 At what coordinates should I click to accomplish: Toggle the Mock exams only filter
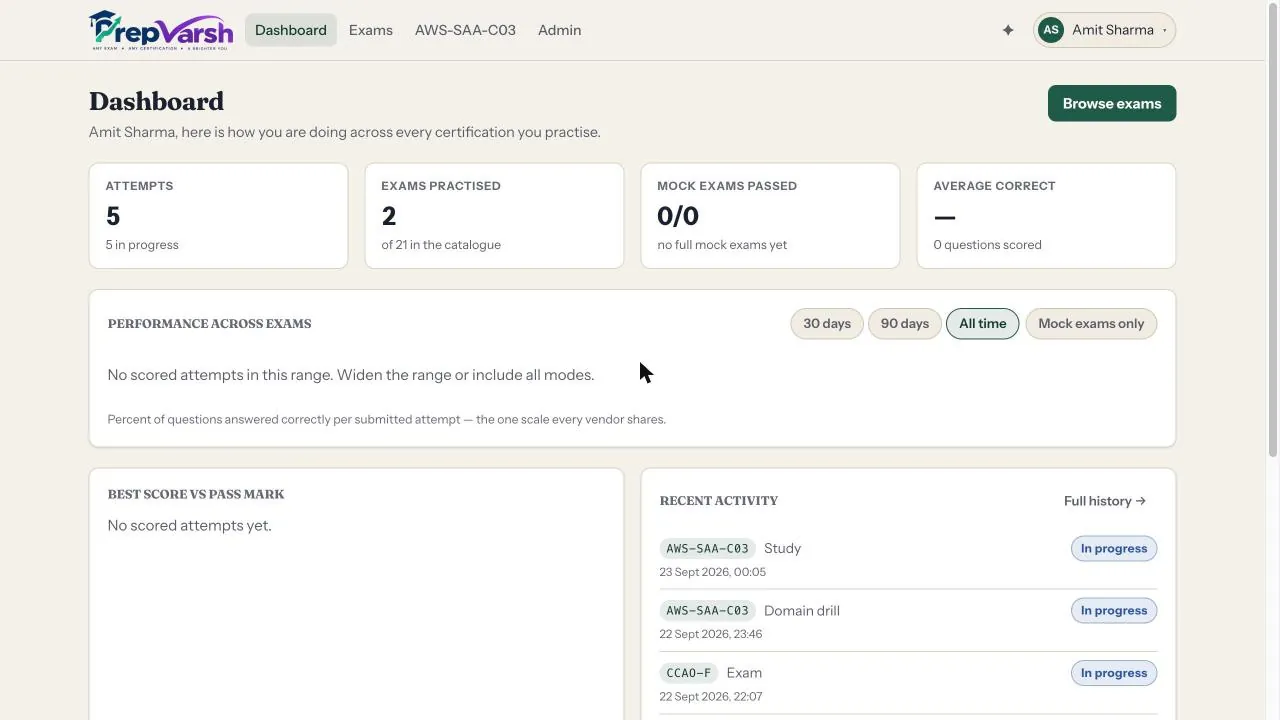(x=1091, y=323)
